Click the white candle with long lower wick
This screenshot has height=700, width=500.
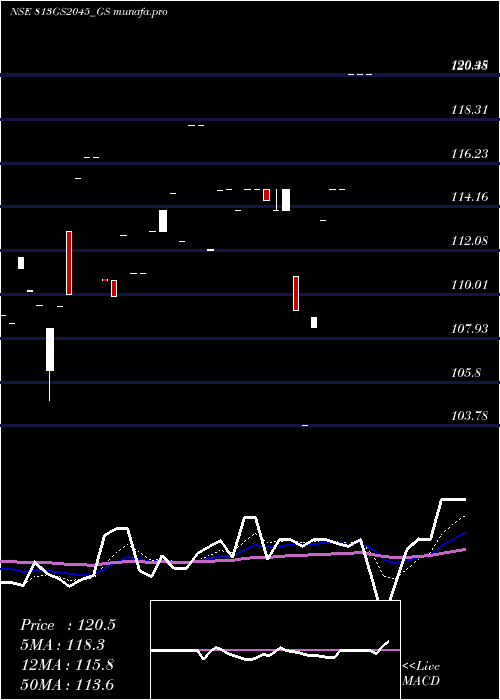tap(50, 364)
